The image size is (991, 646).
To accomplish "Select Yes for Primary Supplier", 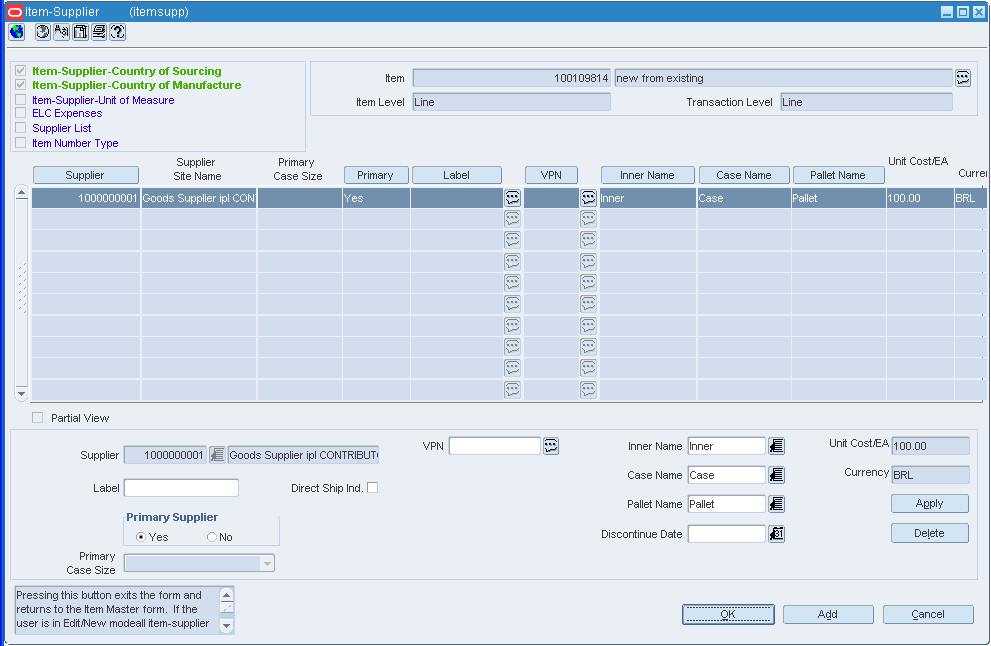I will [140, 537].
